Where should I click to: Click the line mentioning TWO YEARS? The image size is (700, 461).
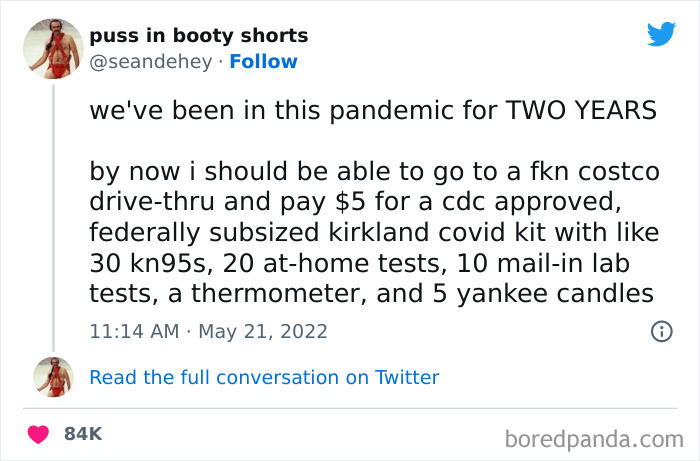click(373, 110)
